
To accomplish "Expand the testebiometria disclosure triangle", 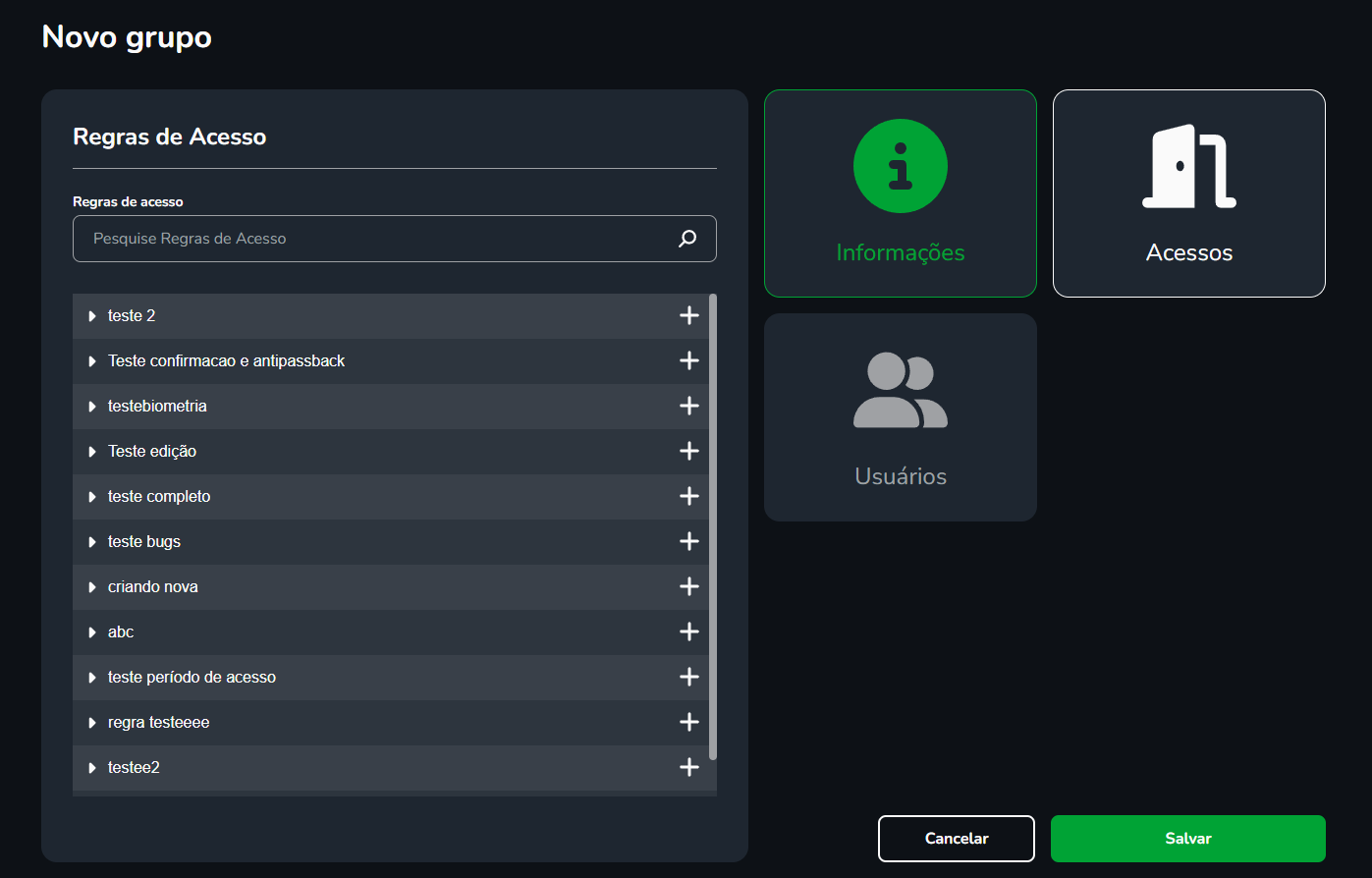I will click(x=92, y=407).
